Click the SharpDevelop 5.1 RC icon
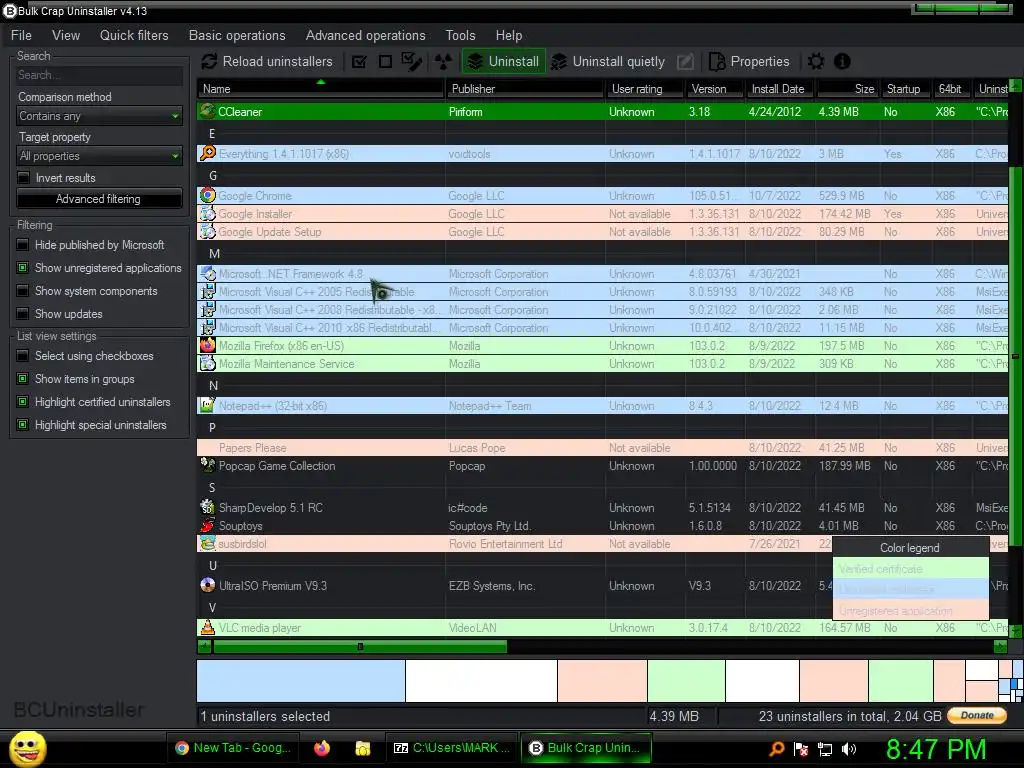Viewport: 1024px width, 768px height. pos(208,507)
